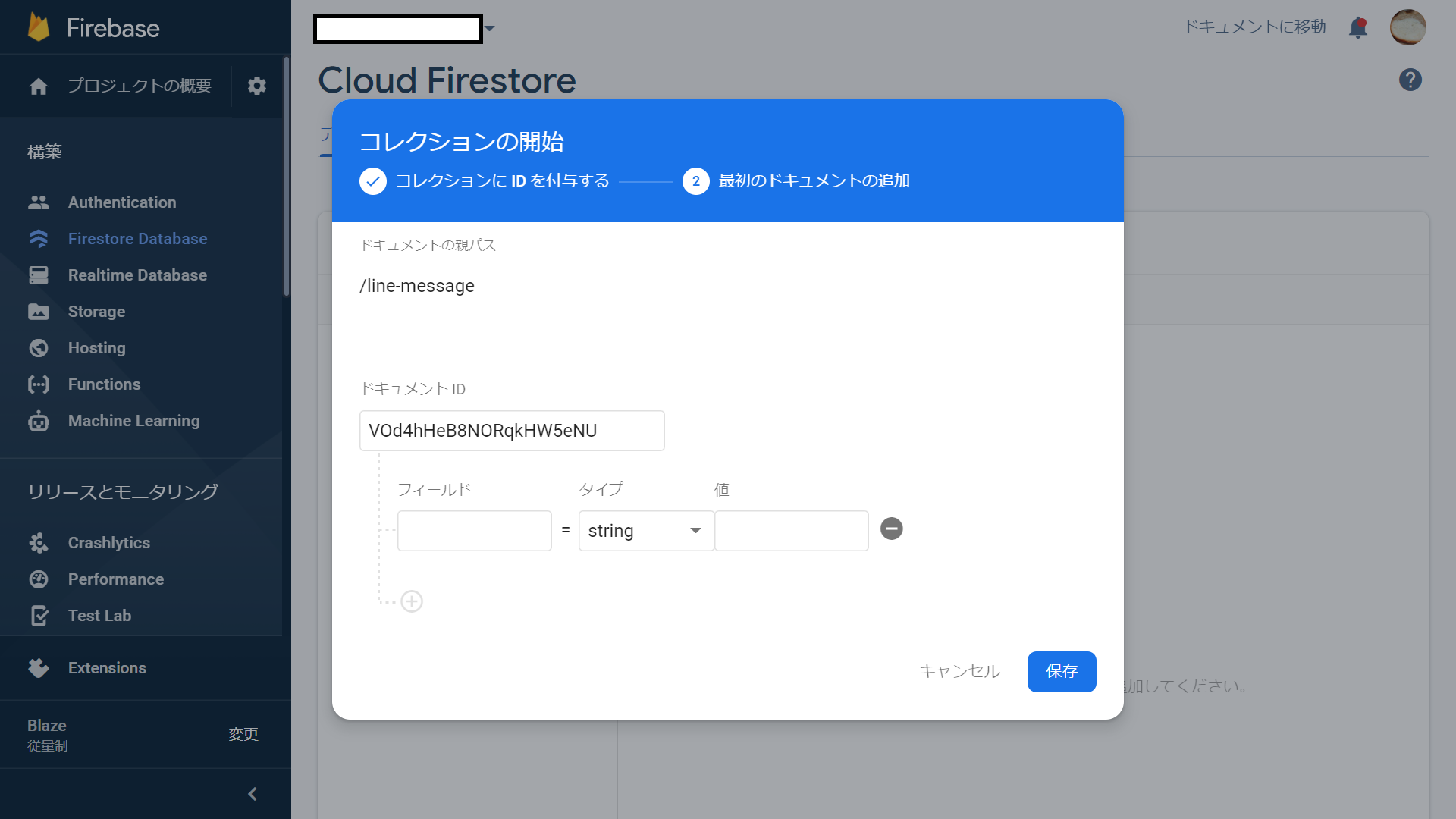The image size is (1456, 819).
Task: Click the value input box
Action: pyautogui.click(x=791, y=531)
